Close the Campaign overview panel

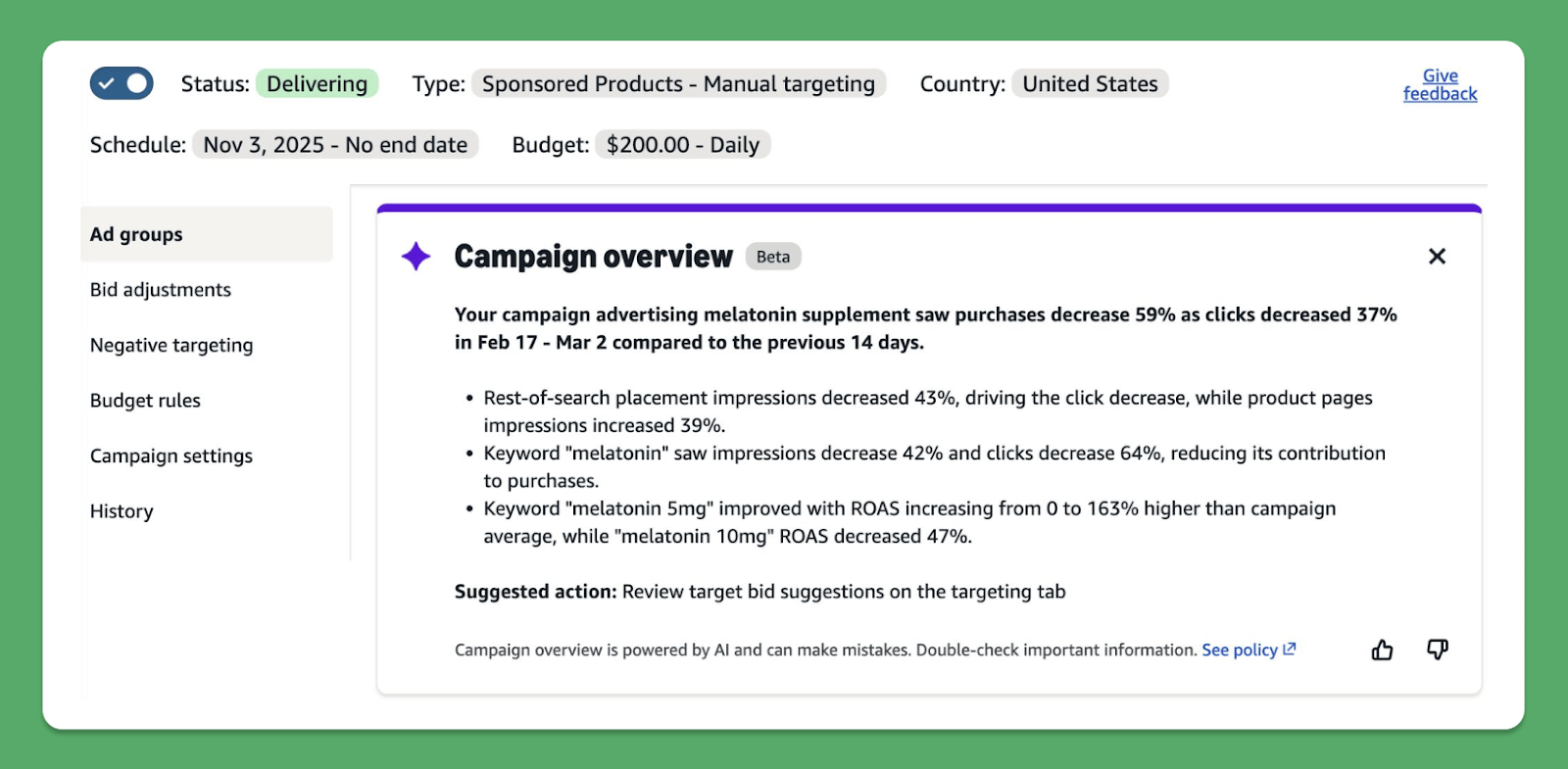(1437, 257)
